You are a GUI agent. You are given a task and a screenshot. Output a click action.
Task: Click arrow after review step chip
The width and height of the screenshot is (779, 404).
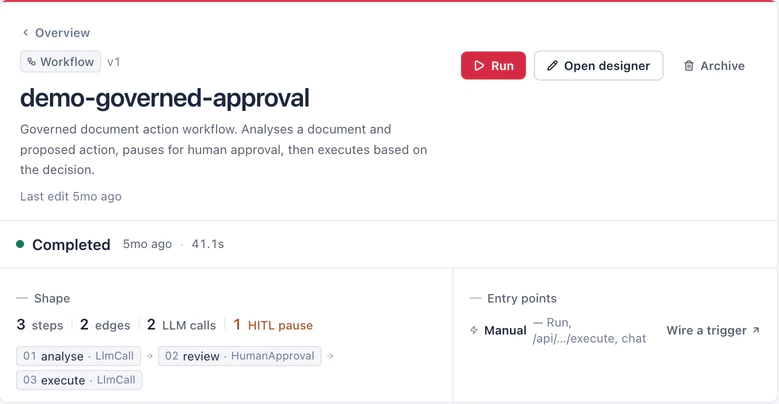click(330, 356)
